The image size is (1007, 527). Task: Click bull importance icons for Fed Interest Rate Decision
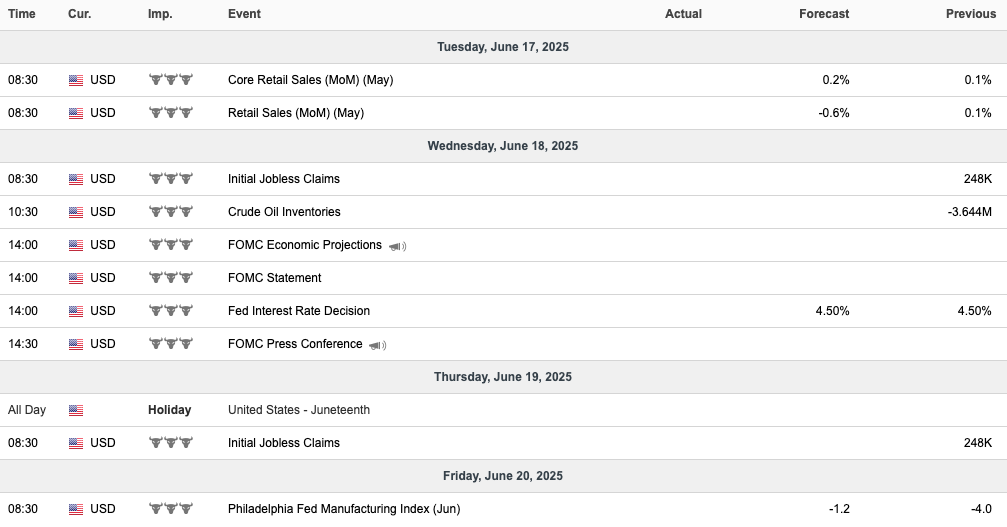tap(171, 310)
